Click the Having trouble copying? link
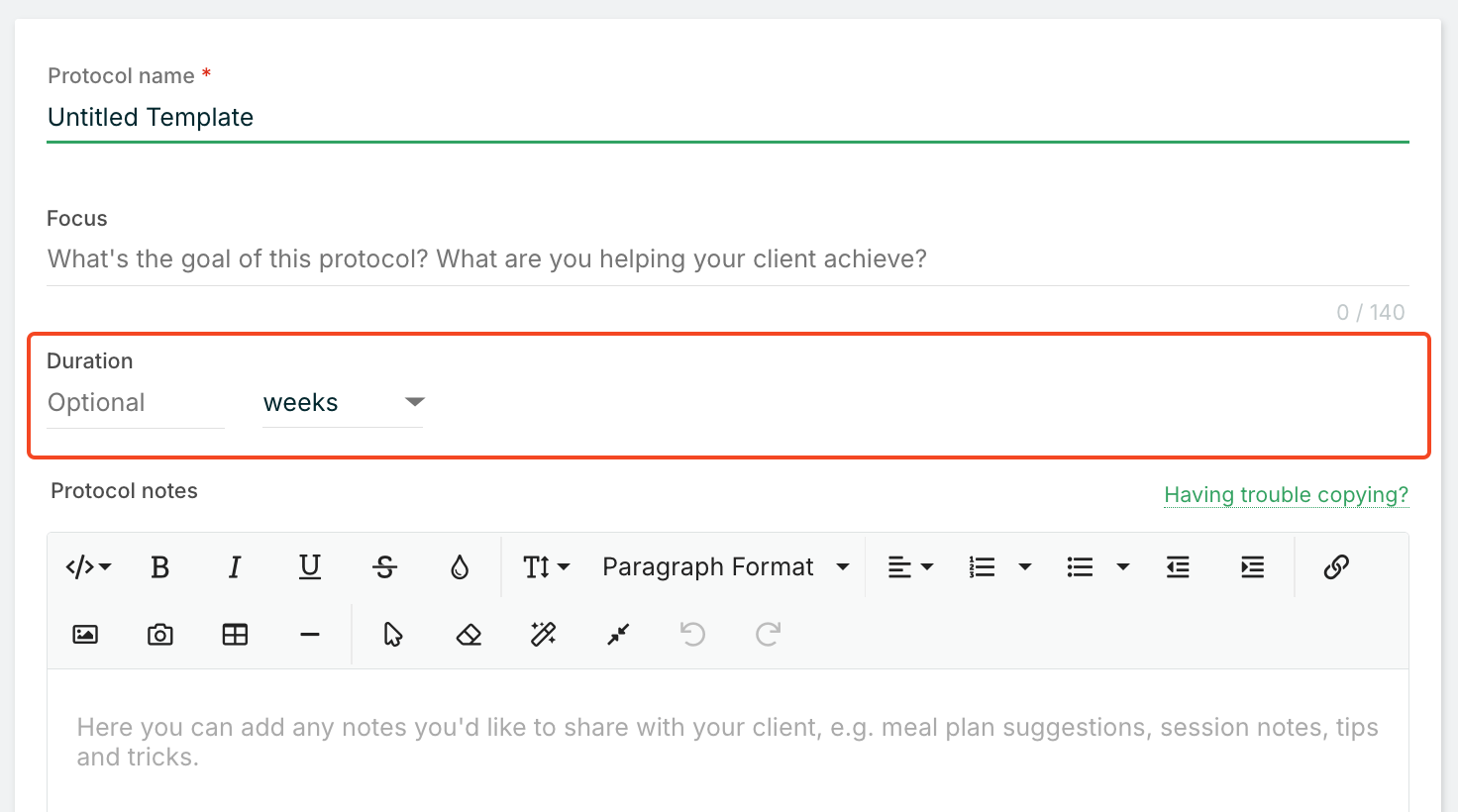Screen dimensions: 1458x812 1286,495
